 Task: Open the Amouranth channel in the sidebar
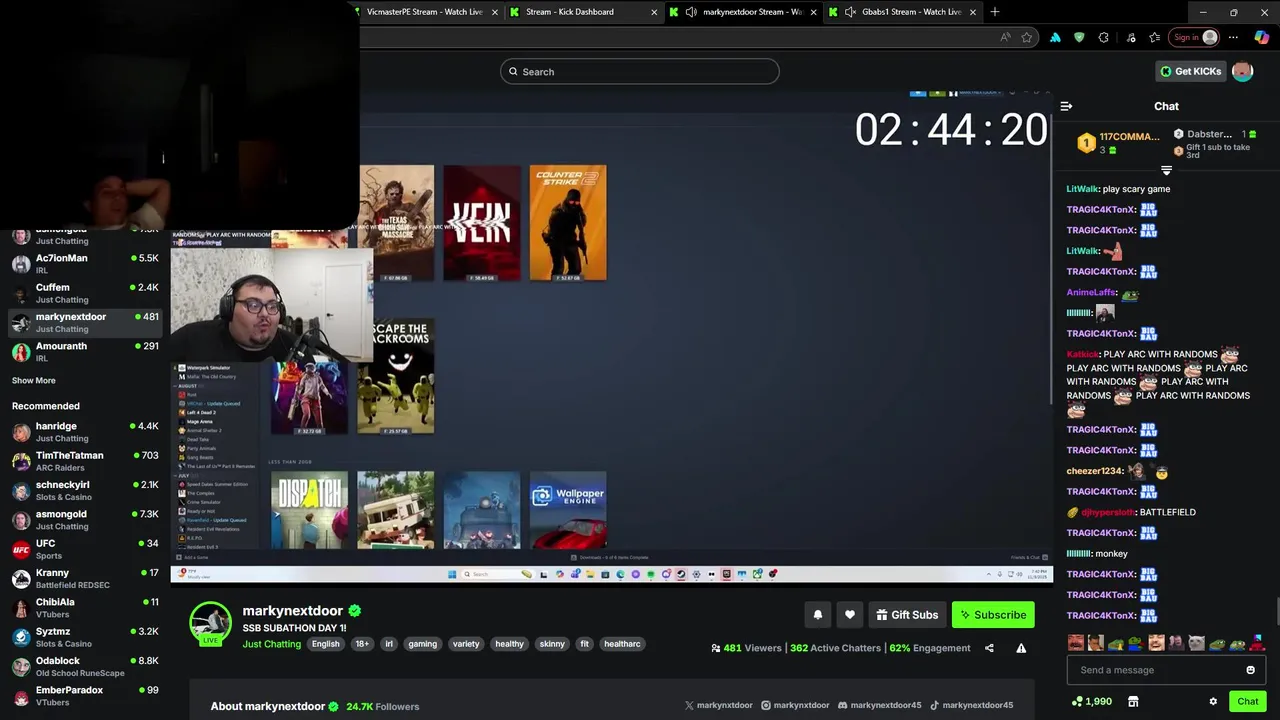(85, 351)
